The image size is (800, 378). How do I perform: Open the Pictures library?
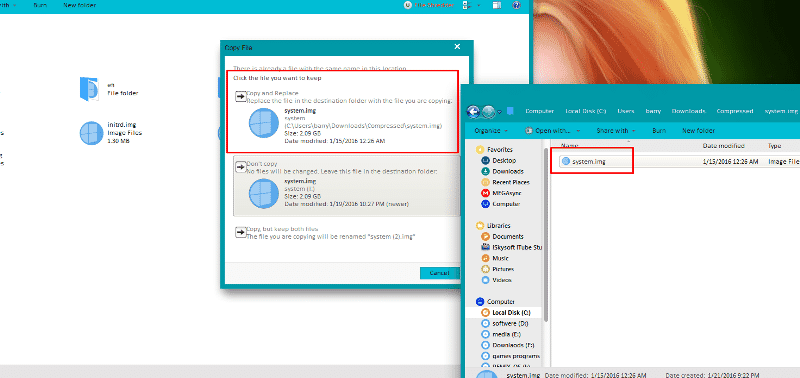pyautogui.click(x=503, y=269)
